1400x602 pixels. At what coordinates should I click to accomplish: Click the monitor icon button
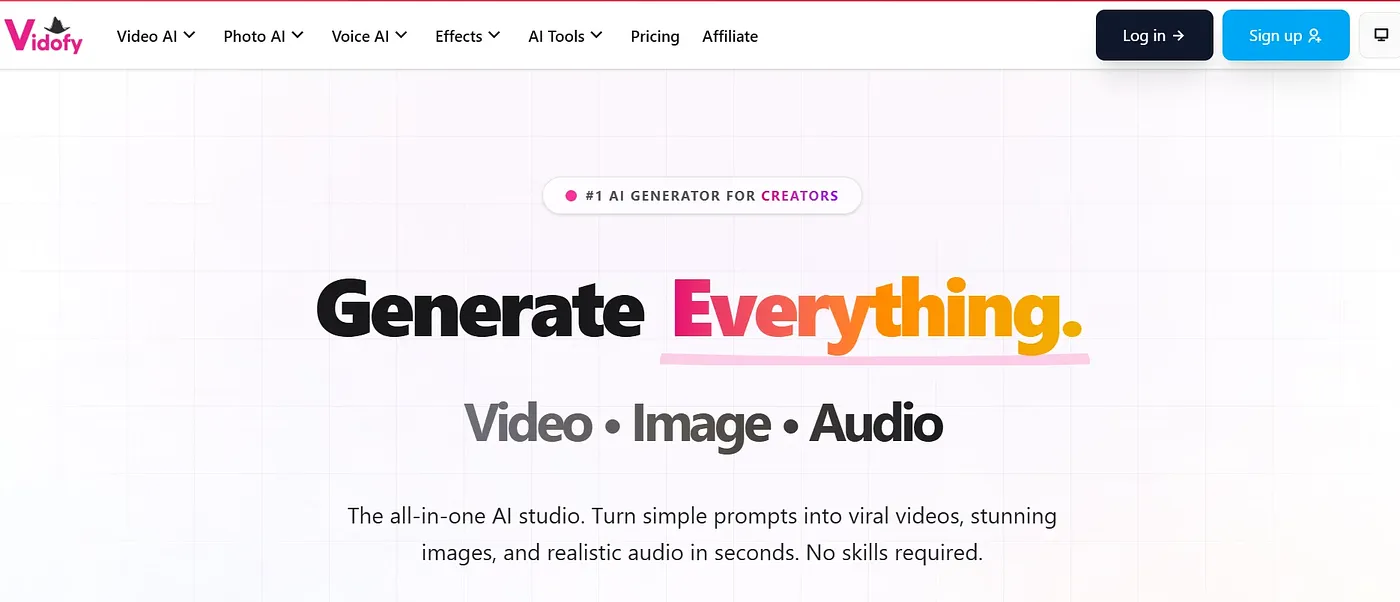coord(1381,35)
